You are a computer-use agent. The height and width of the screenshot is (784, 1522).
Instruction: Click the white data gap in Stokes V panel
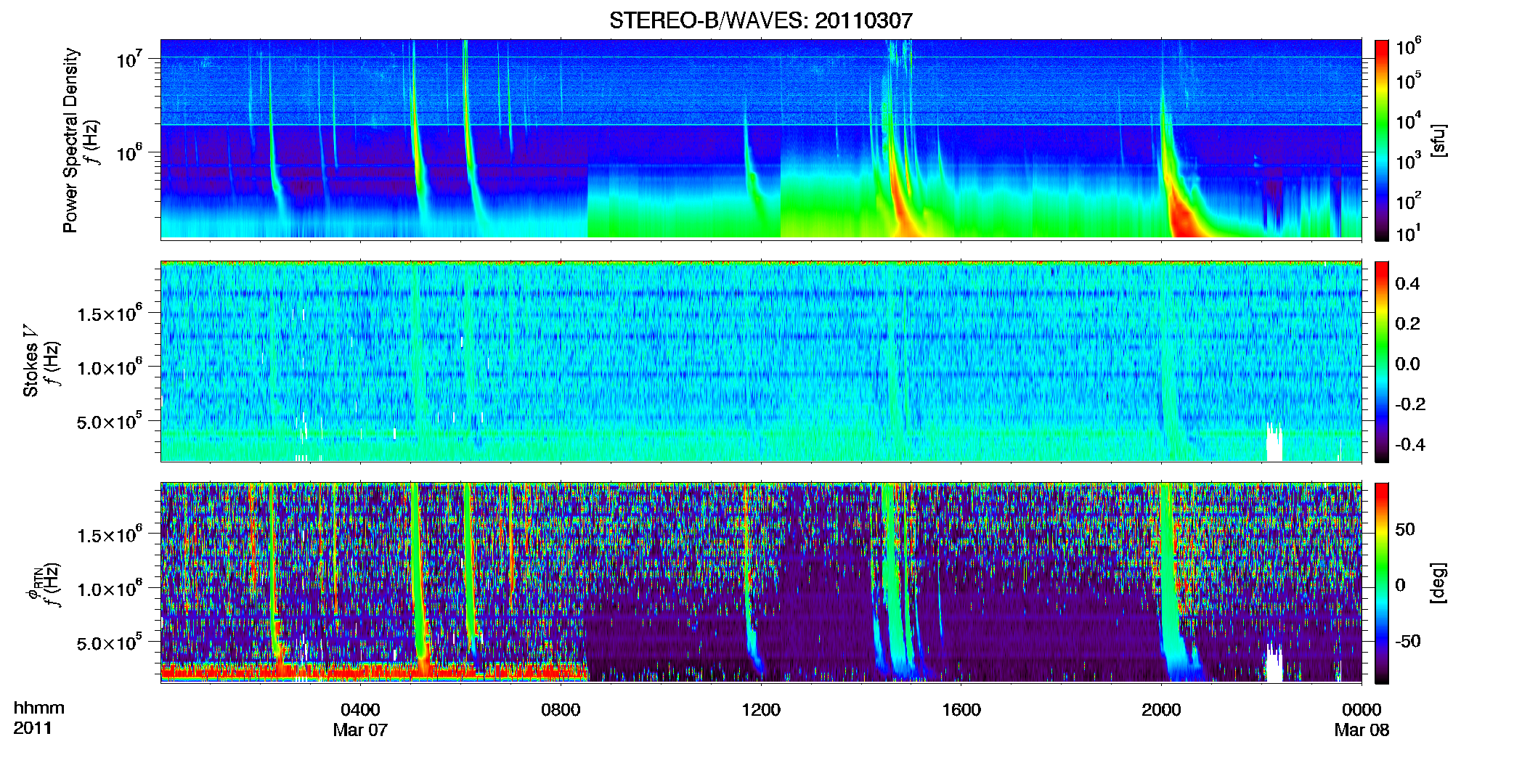click(x=1274, y=444)
